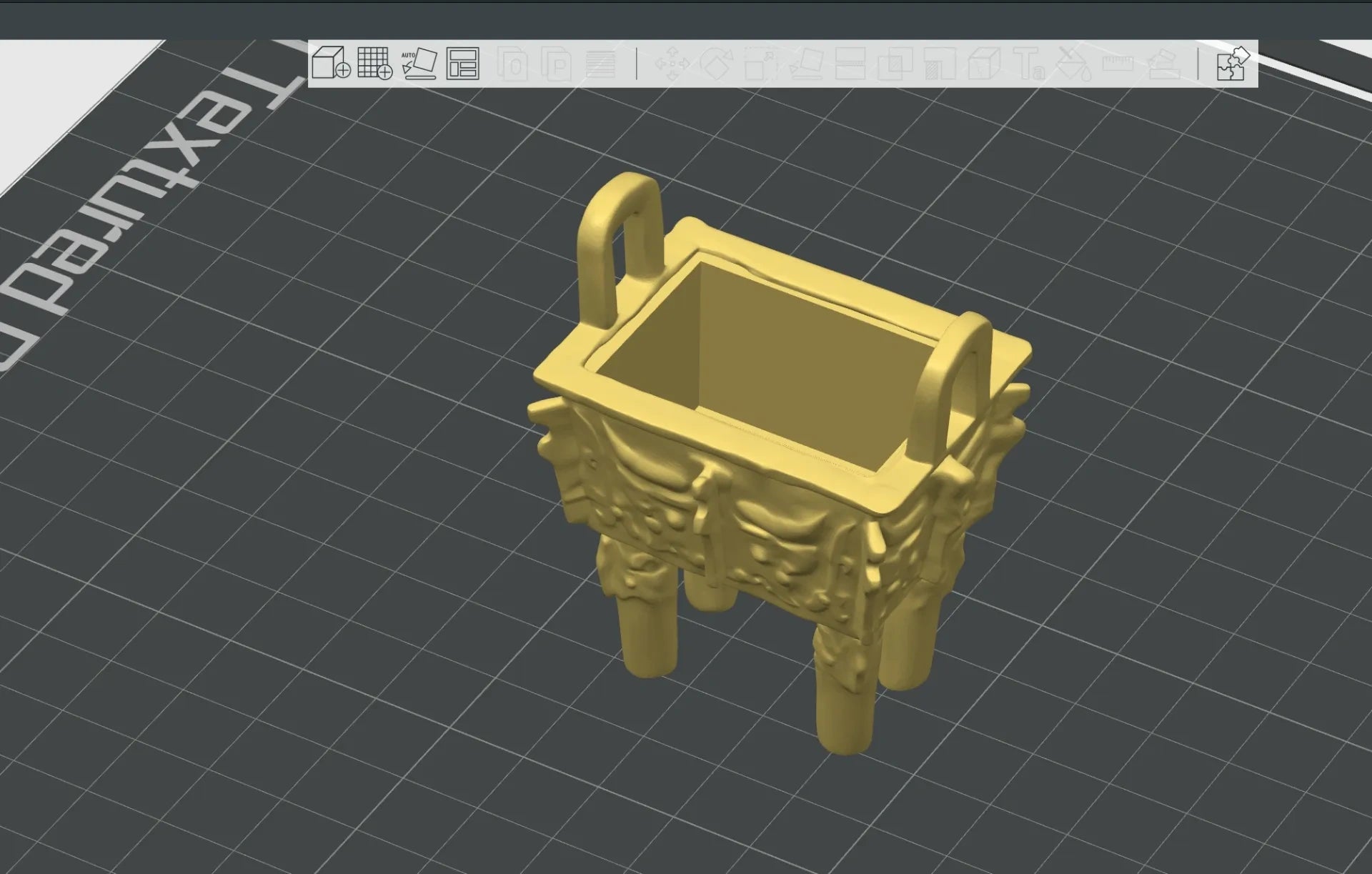This screenshot has width=1372, height=874.
Task: Select the Support painting tool
Action: pyautogui.click(x=940, y=64)
